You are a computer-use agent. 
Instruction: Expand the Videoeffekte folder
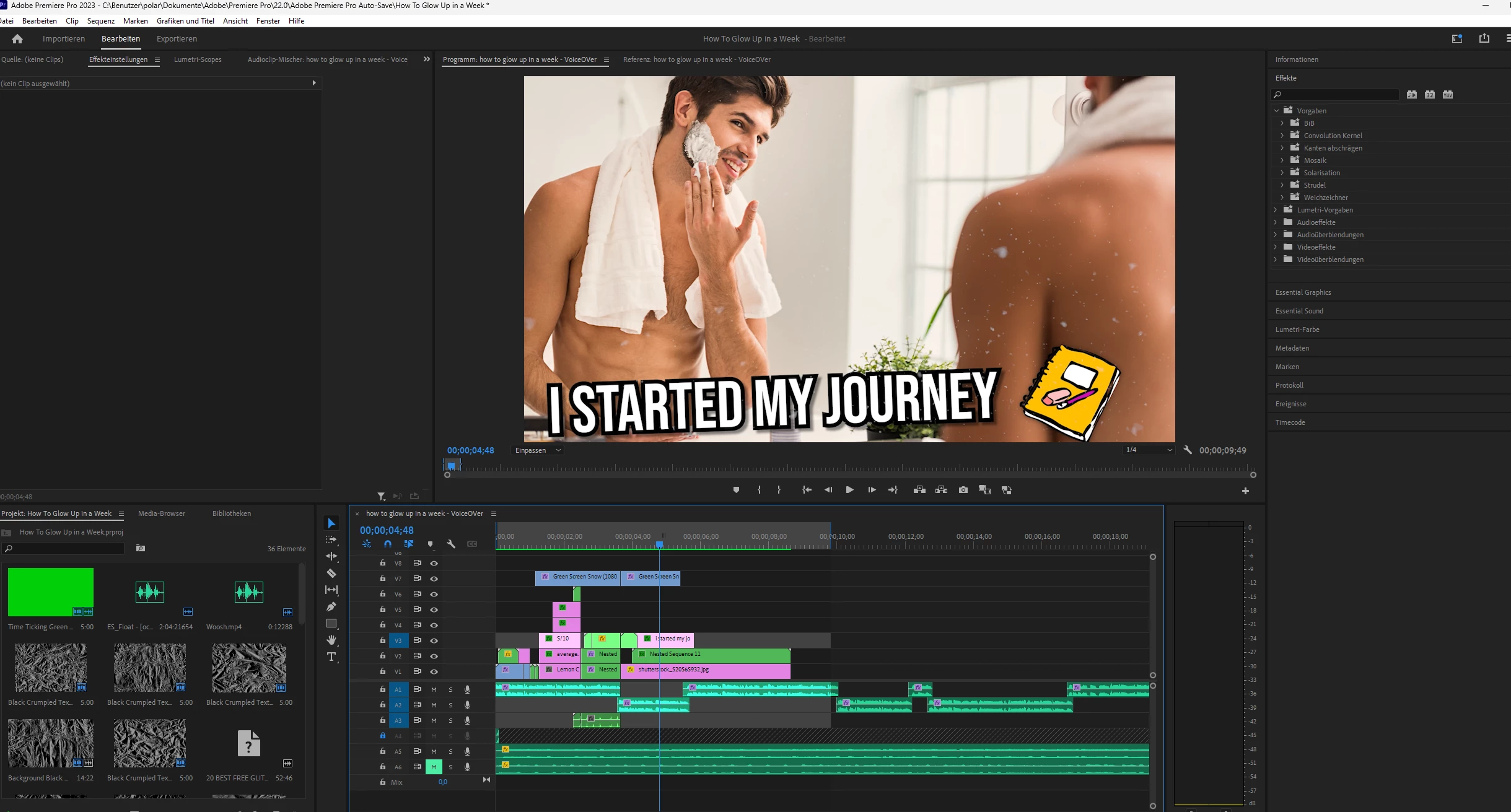click(1276, 247)
